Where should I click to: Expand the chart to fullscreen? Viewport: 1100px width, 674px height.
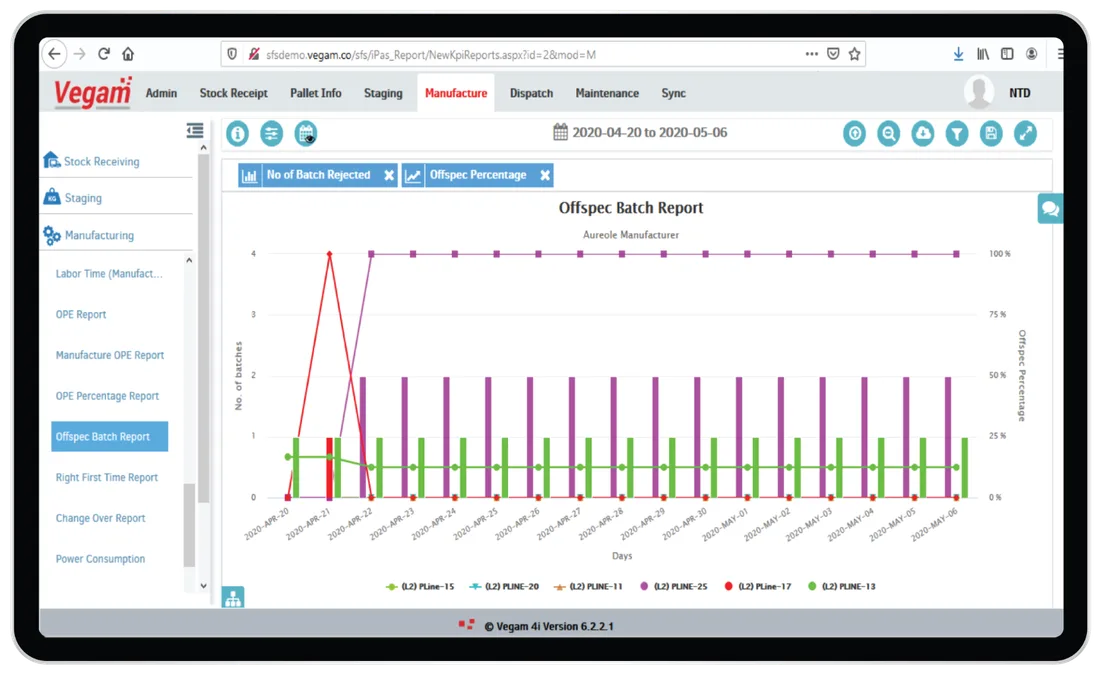click(x=1025, y=133)
